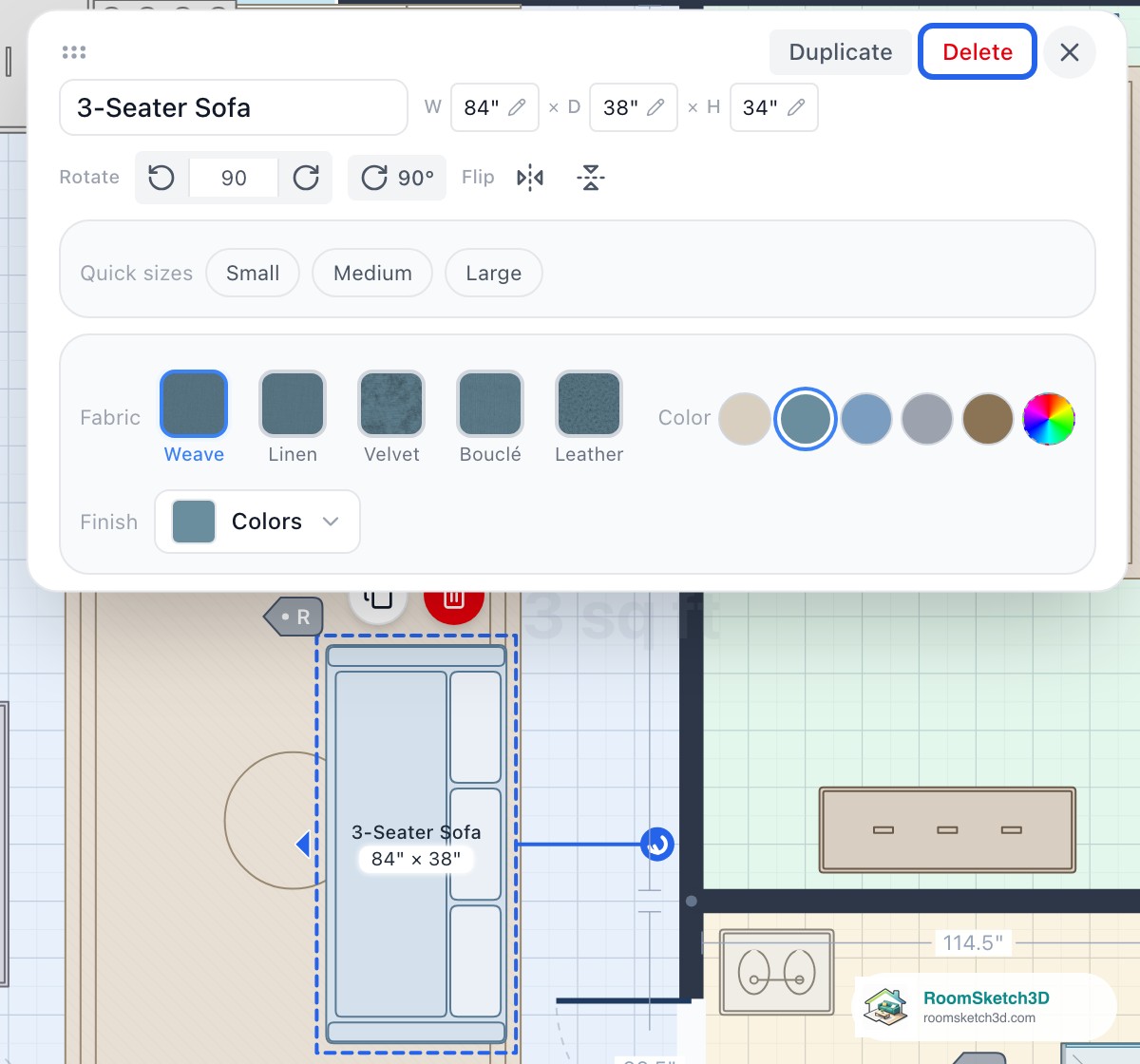Open the roomsketch3d.com link

[x=979, y=1018]
